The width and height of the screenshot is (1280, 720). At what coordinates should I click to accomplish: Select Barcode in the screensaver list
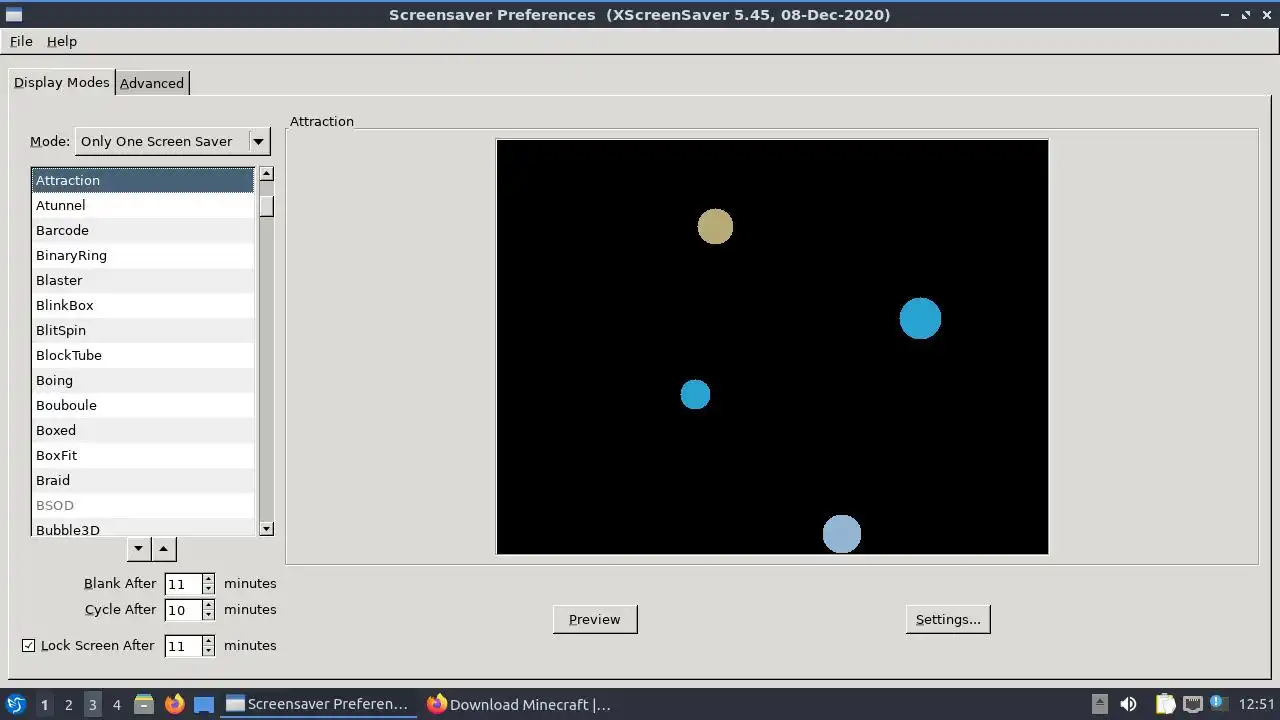[143, 230]
